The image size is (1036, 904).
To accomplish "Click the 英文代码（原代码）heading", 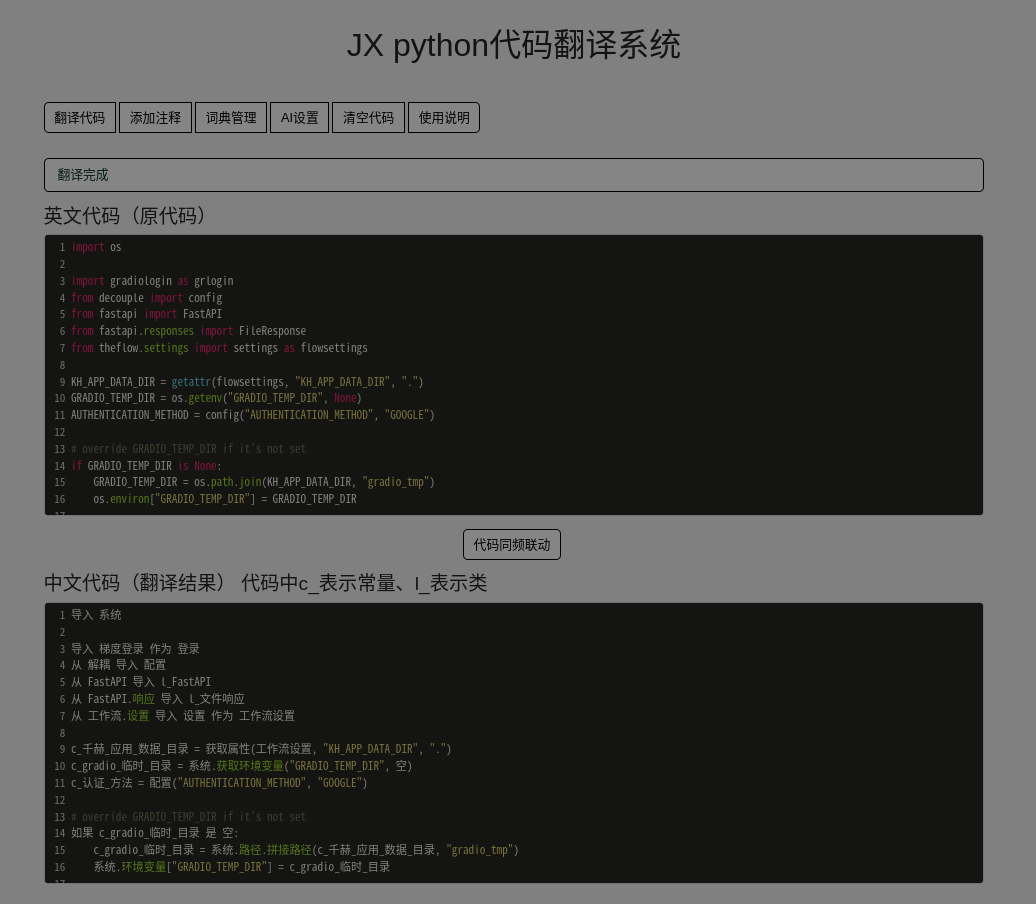I will pos(128,216).
